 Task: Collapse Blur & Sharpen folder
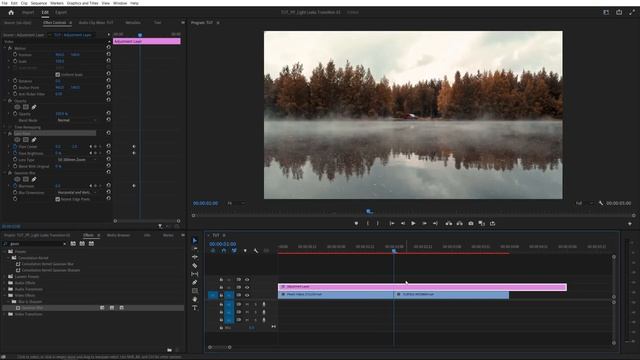pos(9,302)
